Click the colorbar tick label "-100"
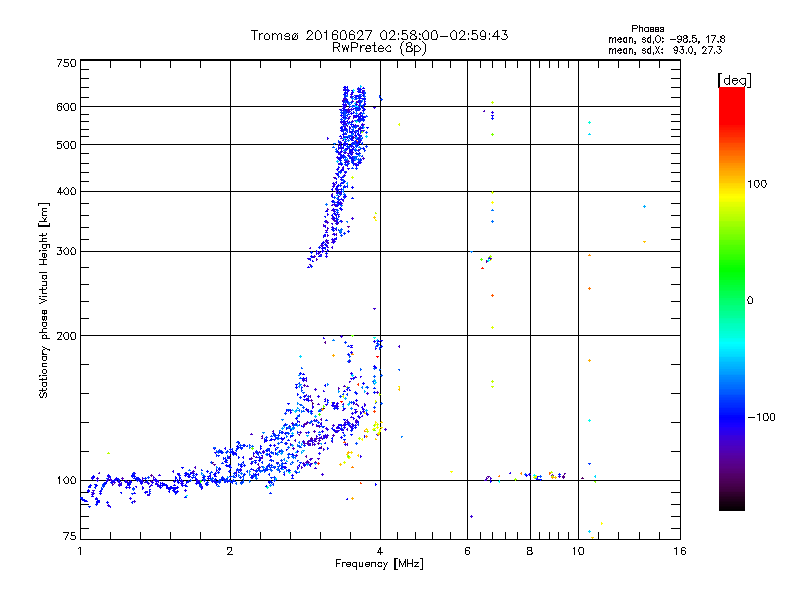Screen dimensions: 800x600 click(761, 417)
